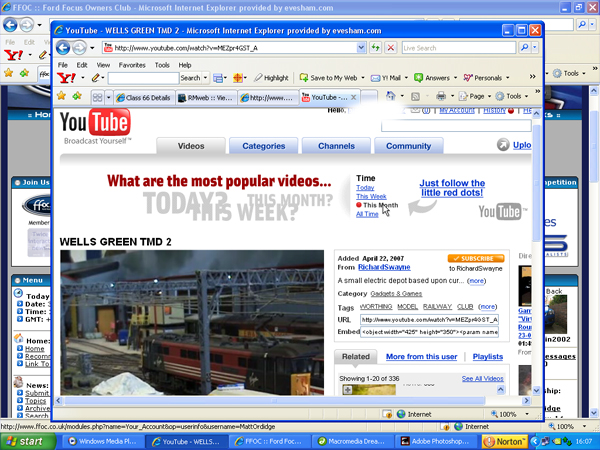Close the YouTube browser tab
The height and width of the screenshot is (450, 600).
354,97
